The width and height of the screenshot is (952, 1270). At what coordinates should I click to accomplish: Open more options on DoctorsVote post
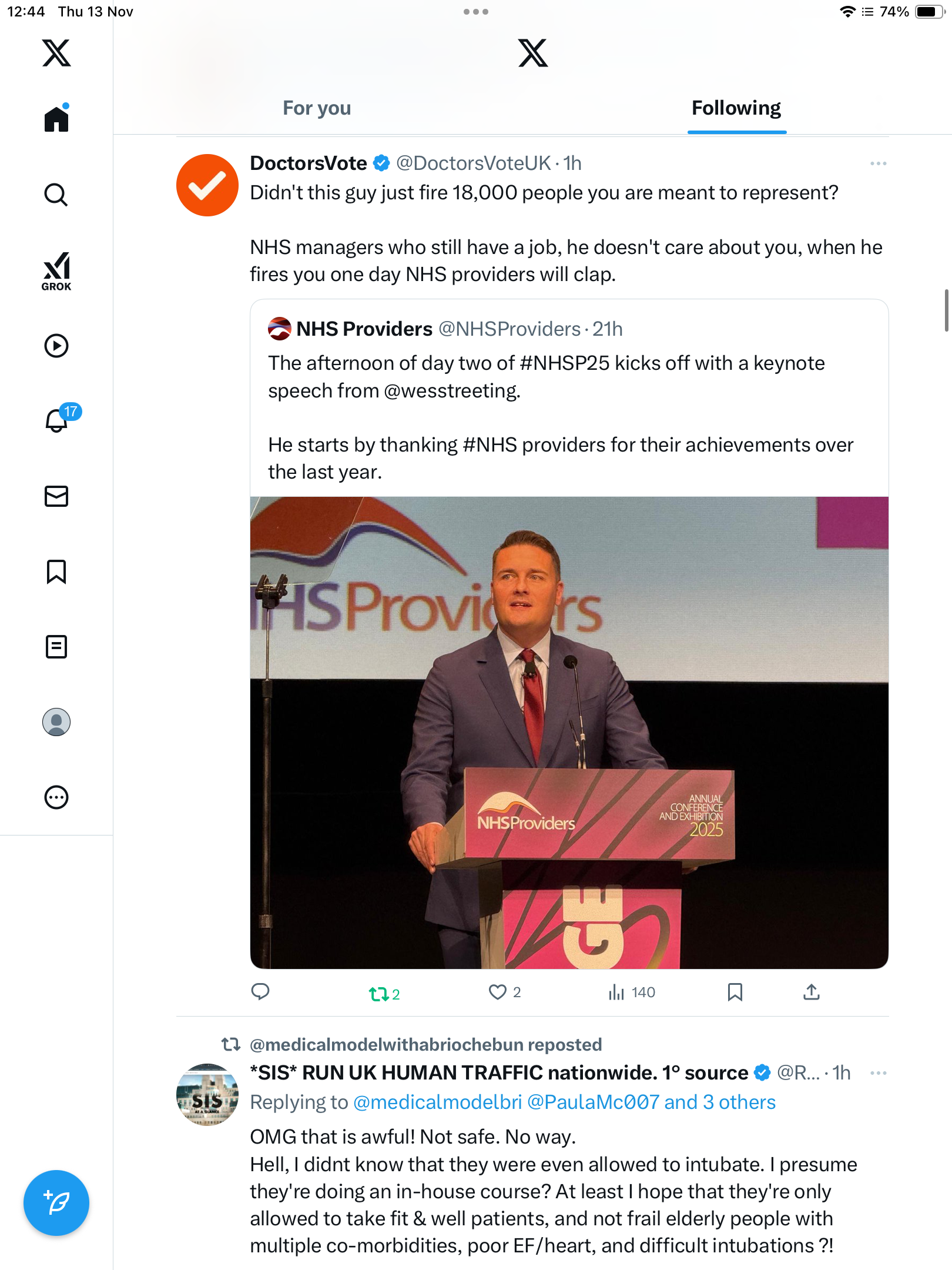click(x=878, y=163)
